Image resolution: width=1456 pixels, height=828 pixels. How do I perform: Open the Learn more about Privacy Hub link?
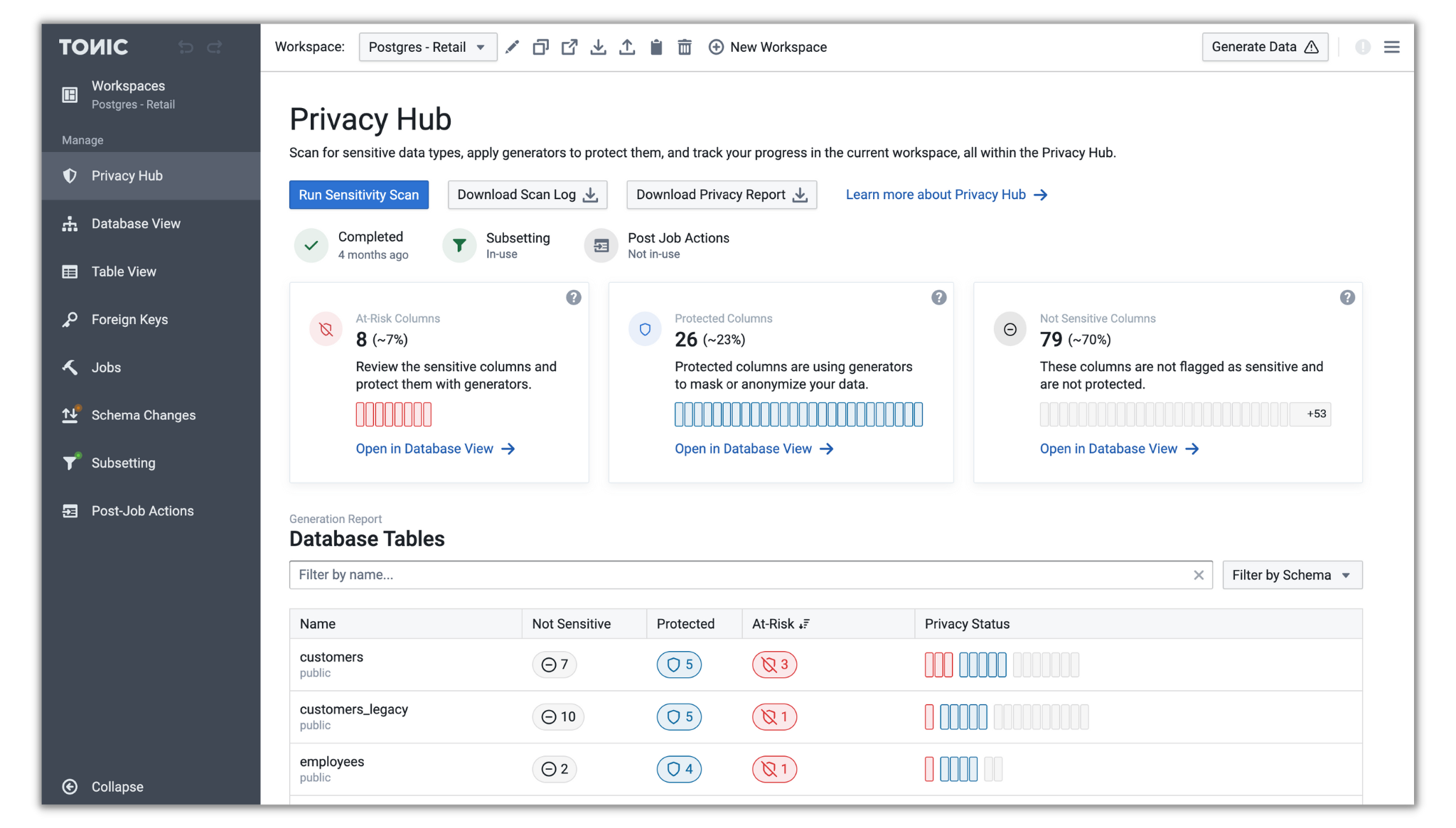click(936, 194)
